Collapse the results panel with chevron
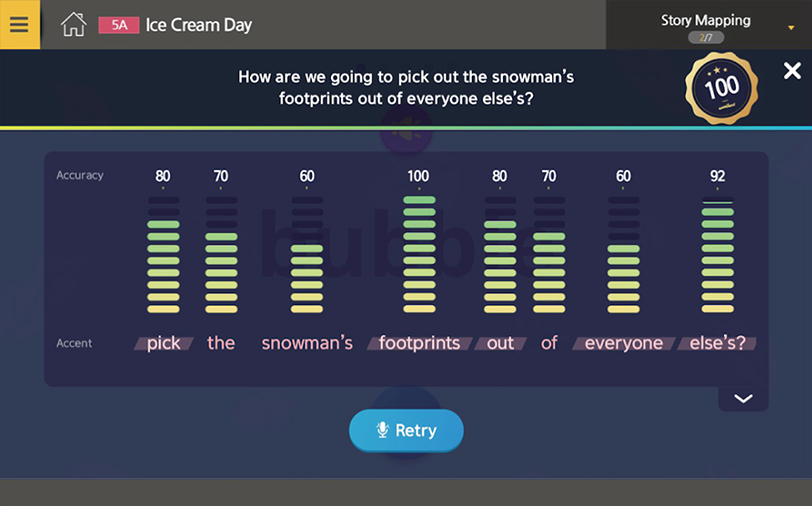Screen dimensions: 812x506 tap(743, 398)
